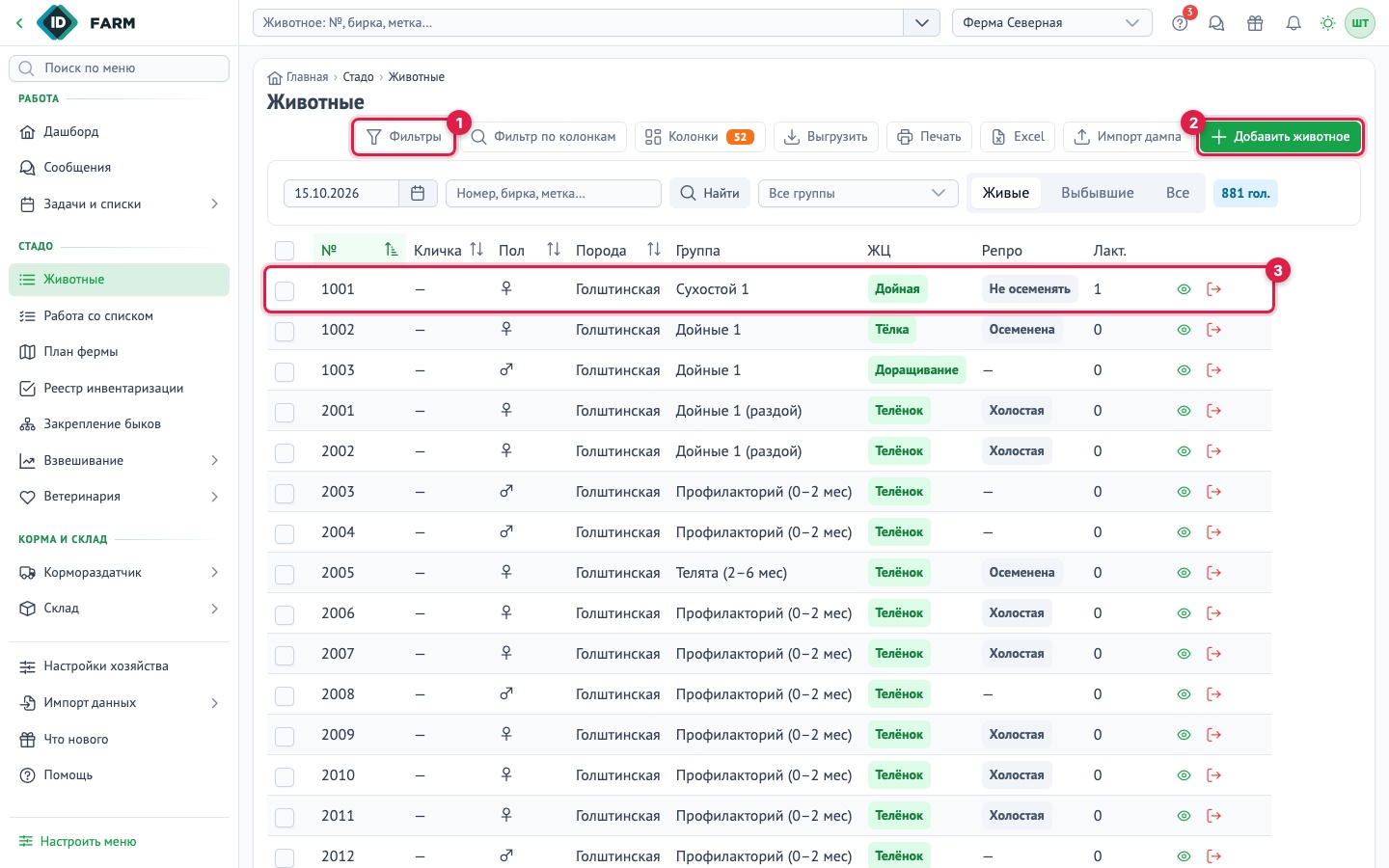Viewport: 1389px width, 868px height.
Task: Expand the Взвешивание submenu
Action: (119, 461)
